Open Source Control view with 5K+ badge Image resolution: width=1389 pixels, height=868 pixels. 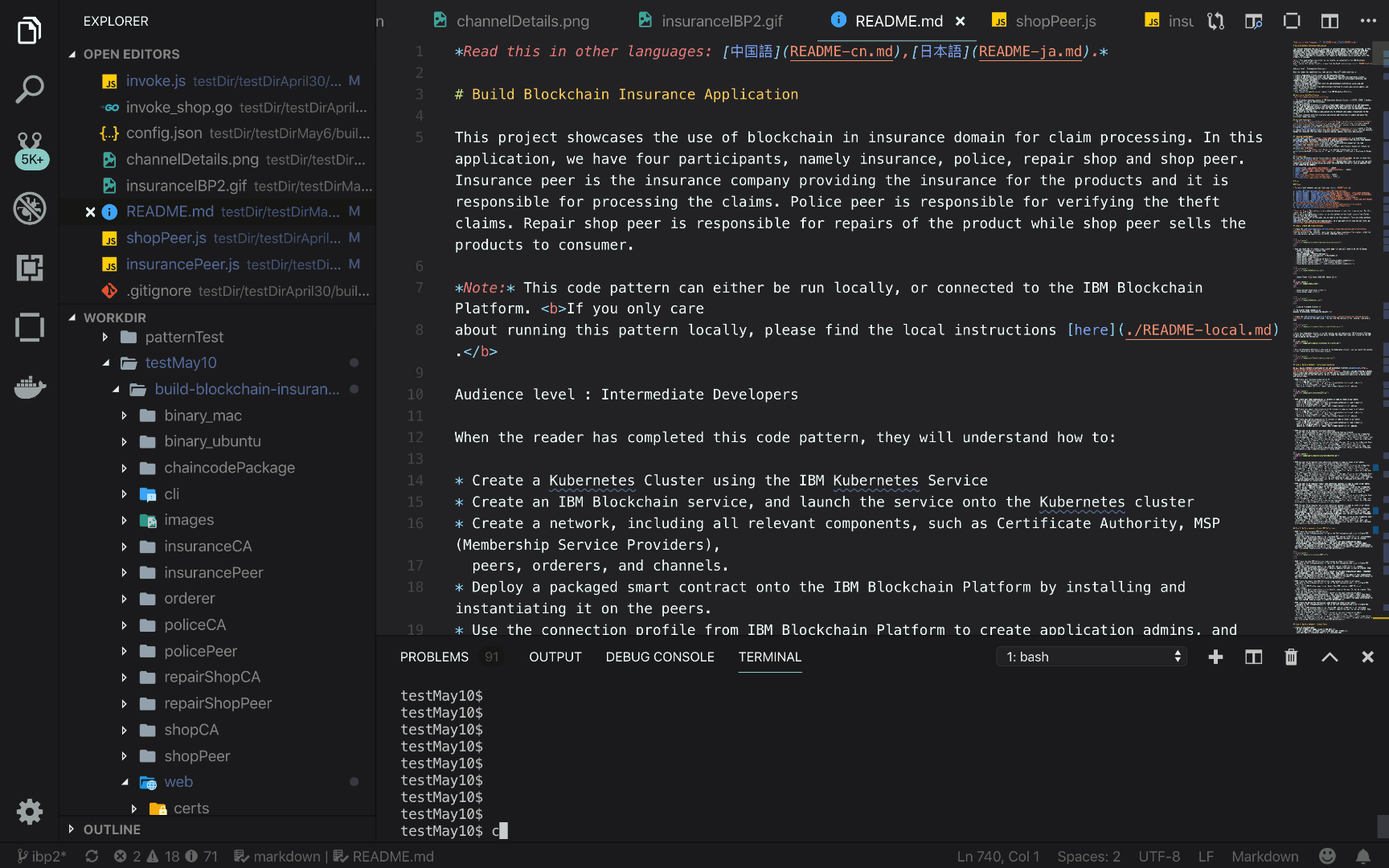point(30,149)
